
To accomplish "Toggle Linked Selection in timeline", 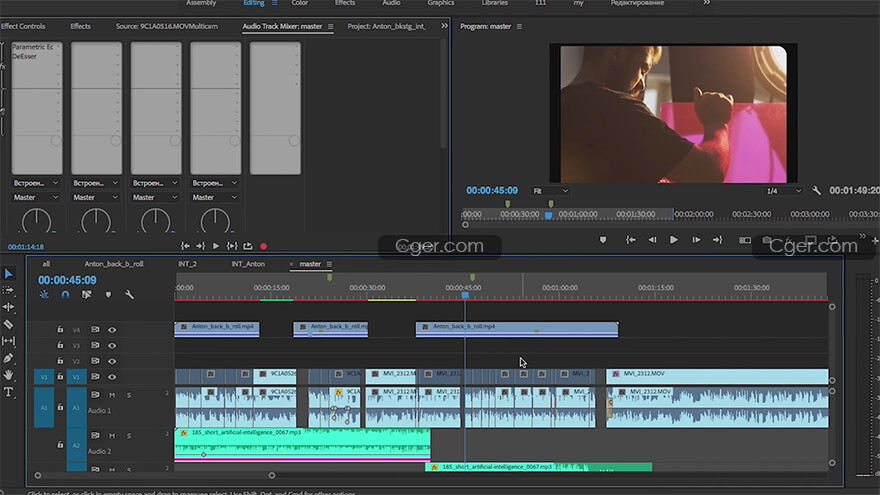I will (x=86, y=295).
